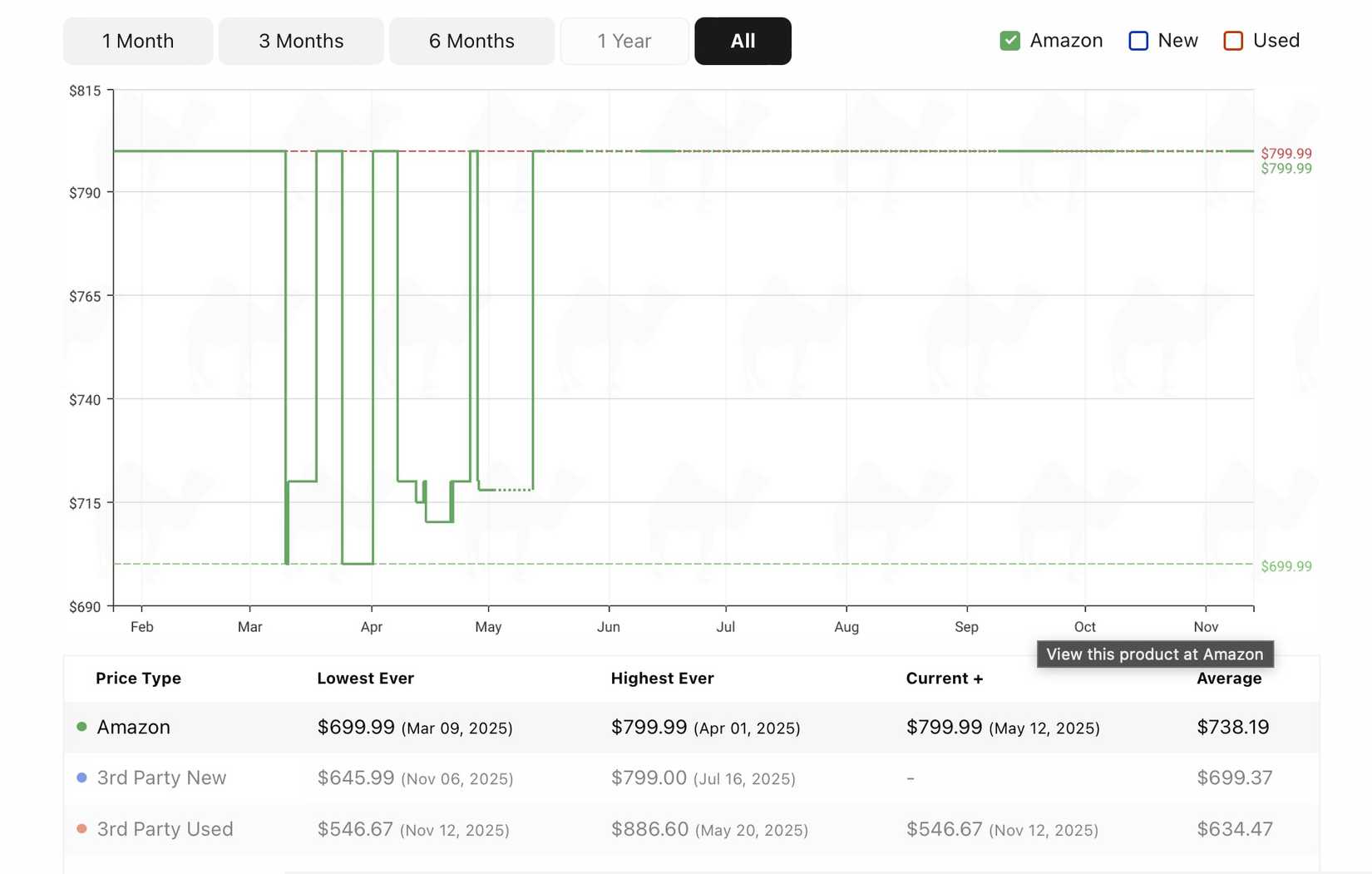Select the 1 Year time range
1372x874 pixels.
(624, 40)
